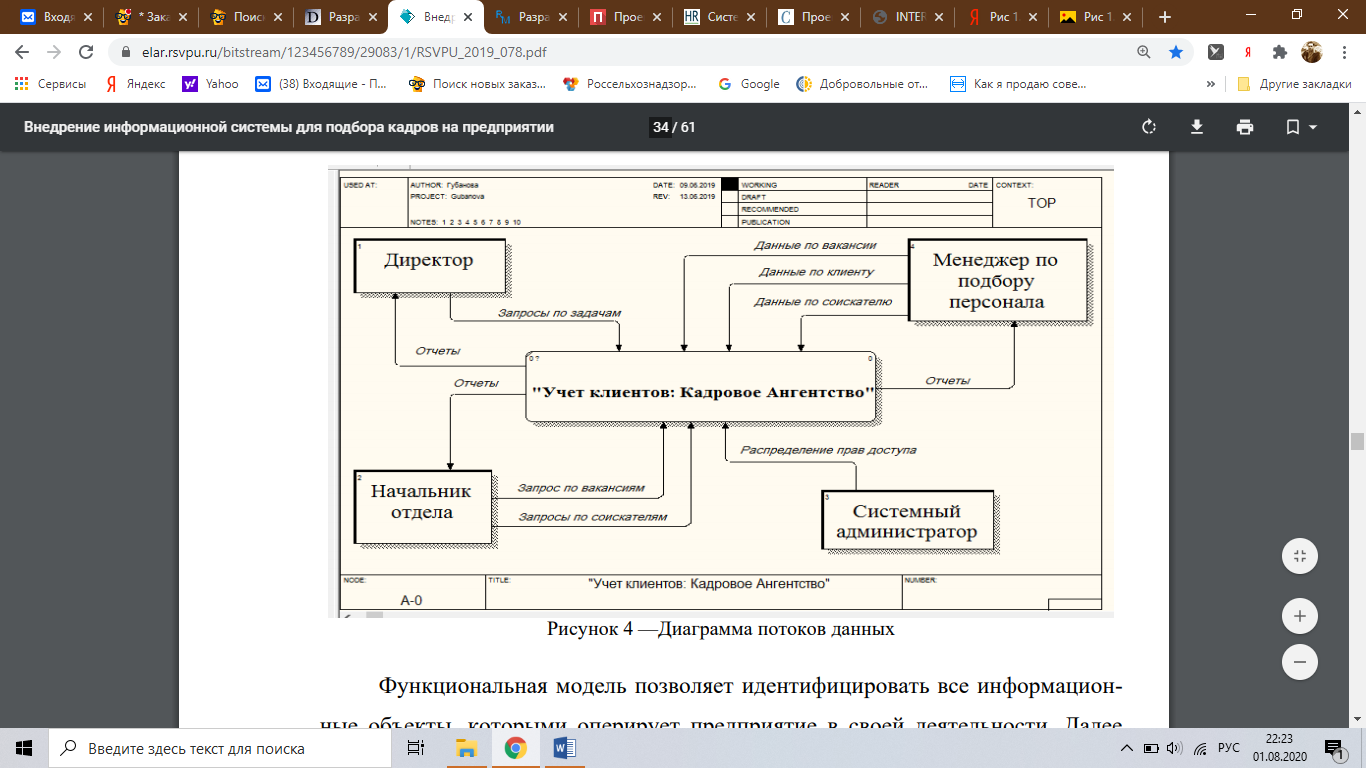Open the PDF bookmarks dropdown
This screenshot has width=1366, height=768.
click(1301, 127)
